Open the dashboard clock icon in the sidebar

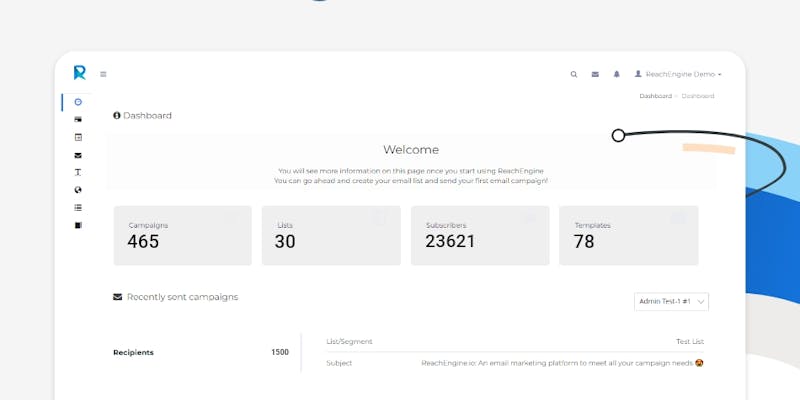click(78, 102)
